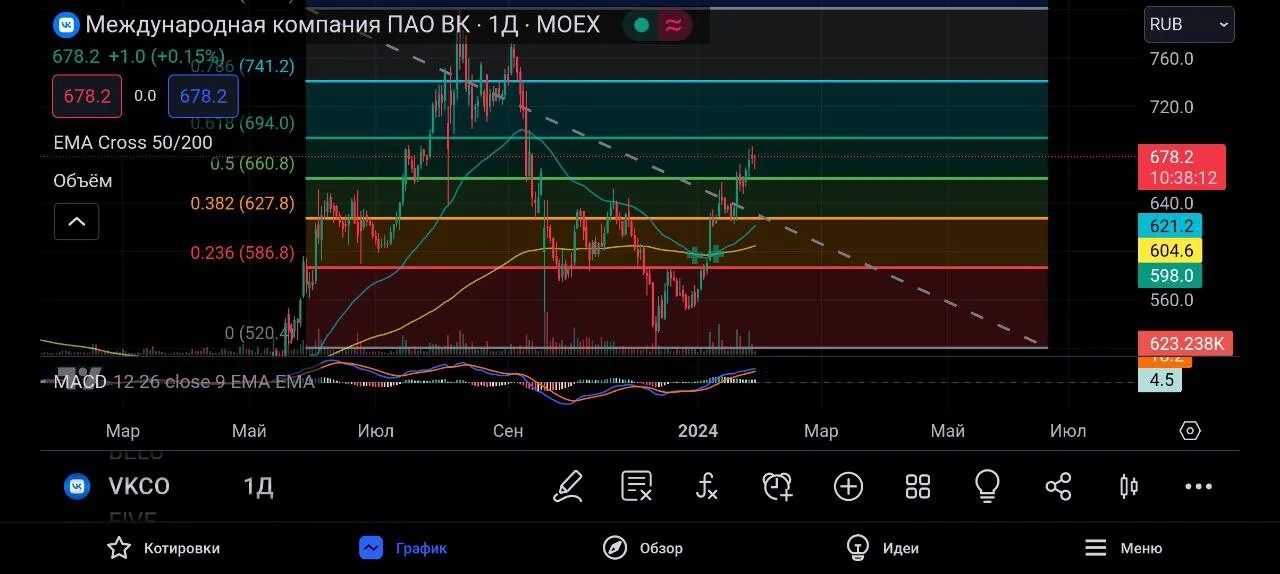The width and height of the screenshot is (1280, 574).
Task: Switch to the Котировки tab
Action: (164, 548)
